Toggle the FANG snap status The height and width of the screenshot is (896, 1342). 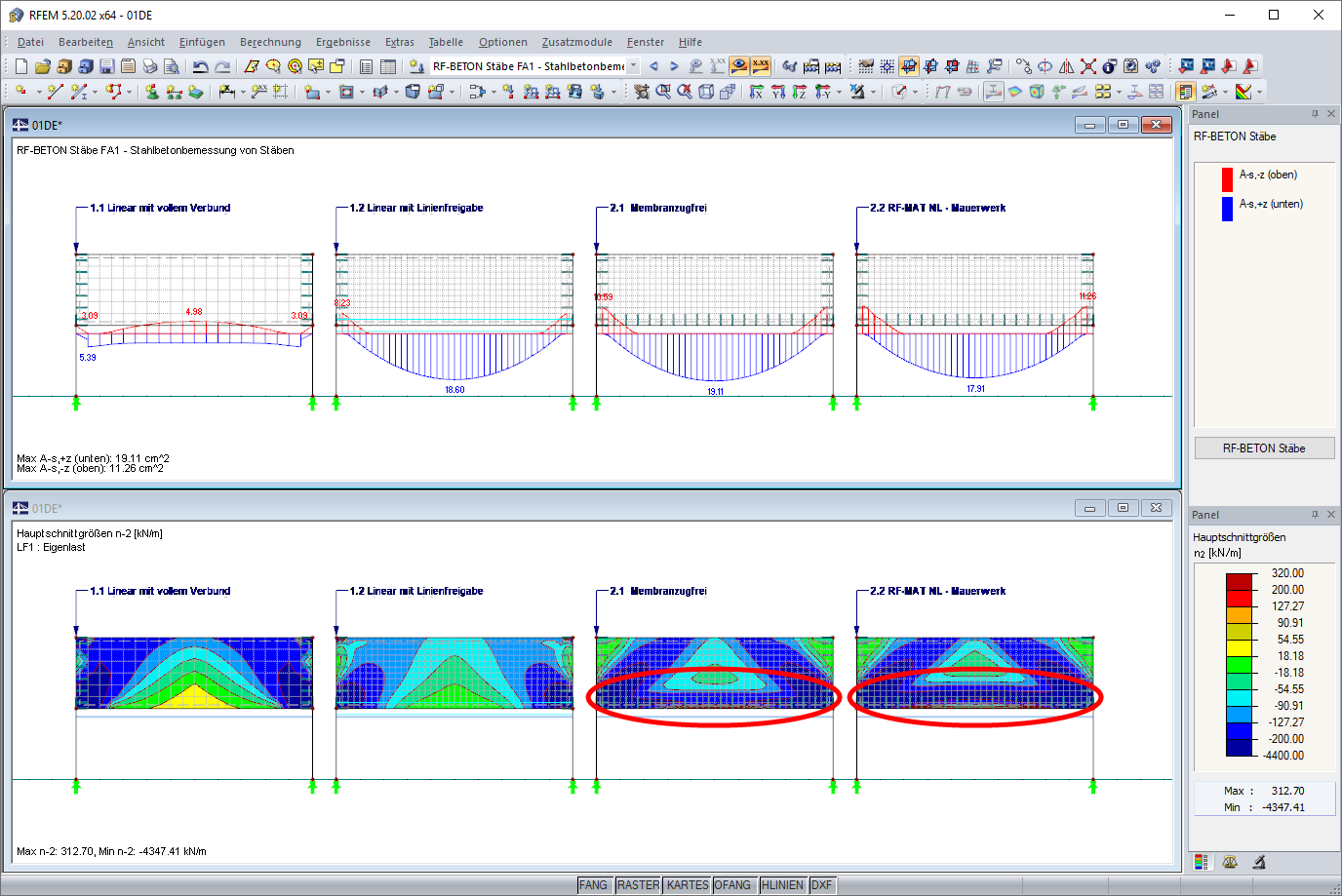point(593,885)
